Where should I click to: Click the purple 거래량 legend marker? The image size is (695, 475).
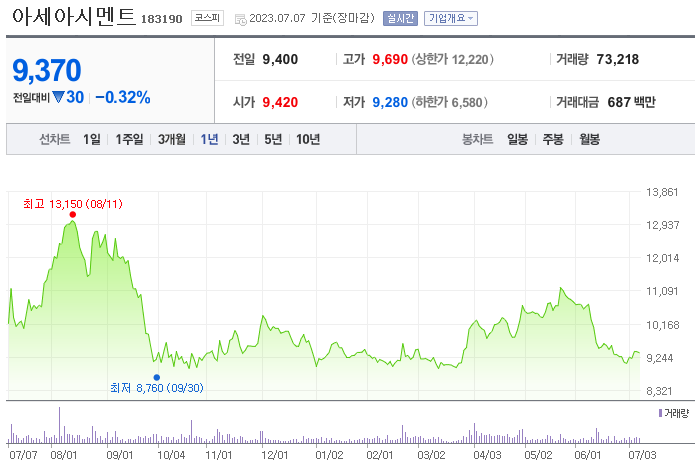[x=660, y=413]
